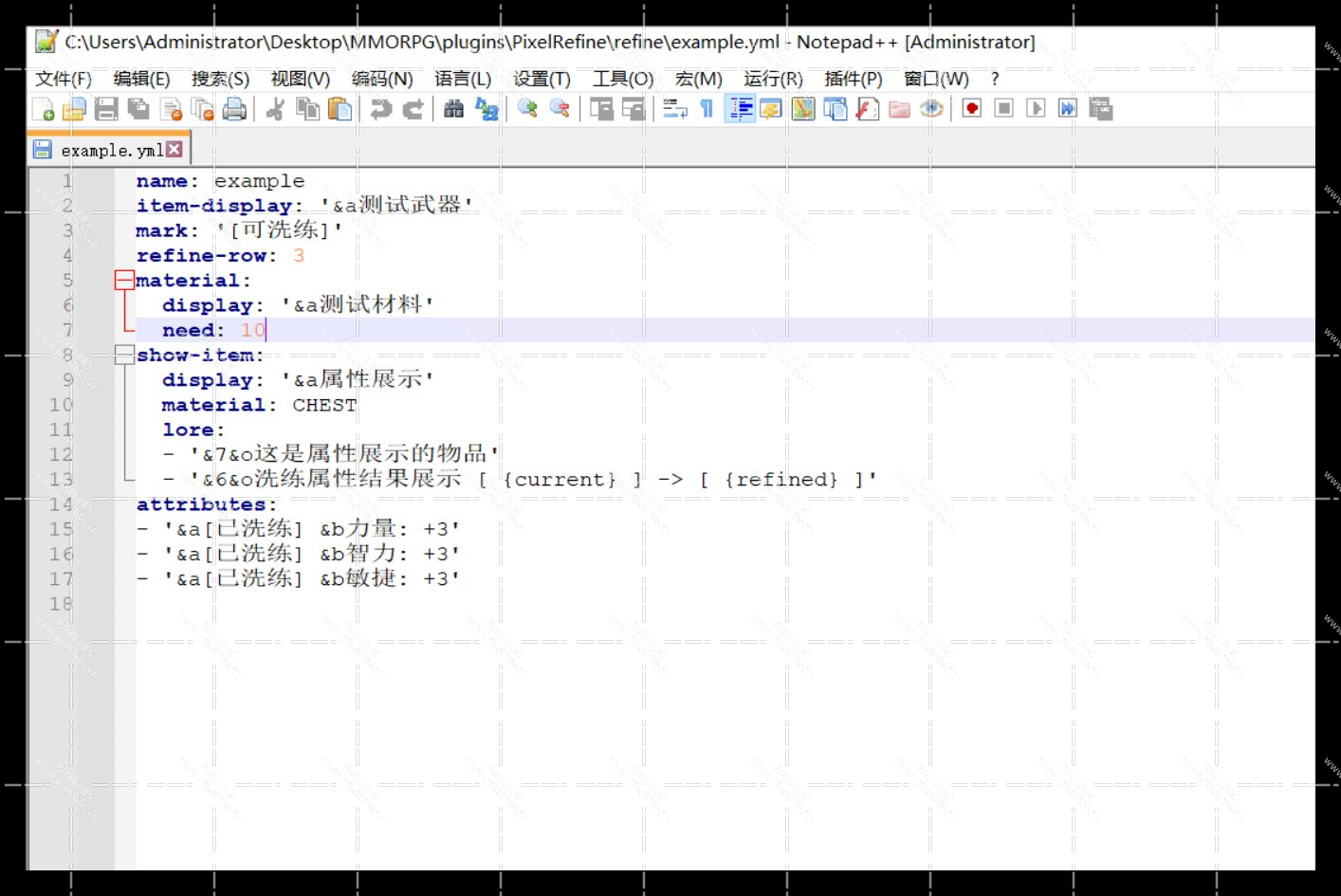1341x896 pixels.
Task: Click the Close document toolbar icon
Action: (171, 110)
